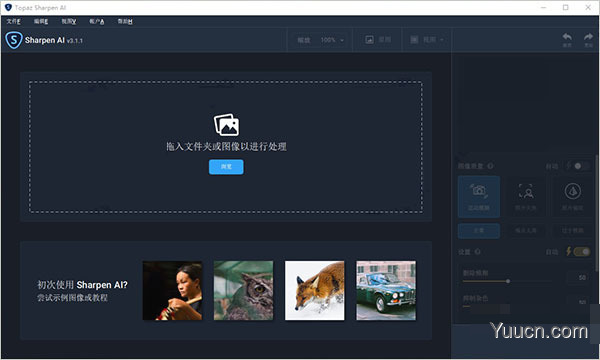This screenshot has height=360, width=600.
Task: Click the remove blur slider handle
Action: click(508, 281)
